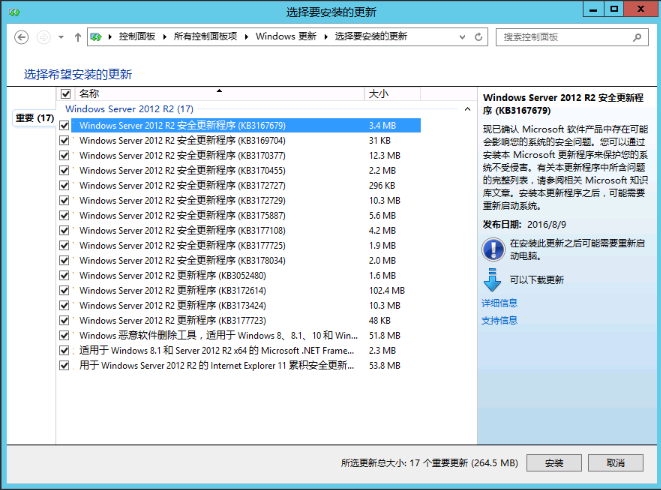
Task: Uncheck the KB3170377 update checkbox
Action: pyautogui.click(x=64, y=155)
